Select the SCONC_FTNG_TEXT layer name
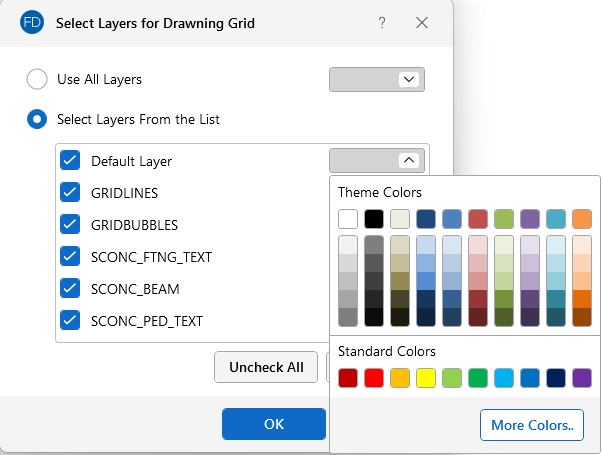The height and width of the screenshot is (455, 603). [x=151, y=257]
